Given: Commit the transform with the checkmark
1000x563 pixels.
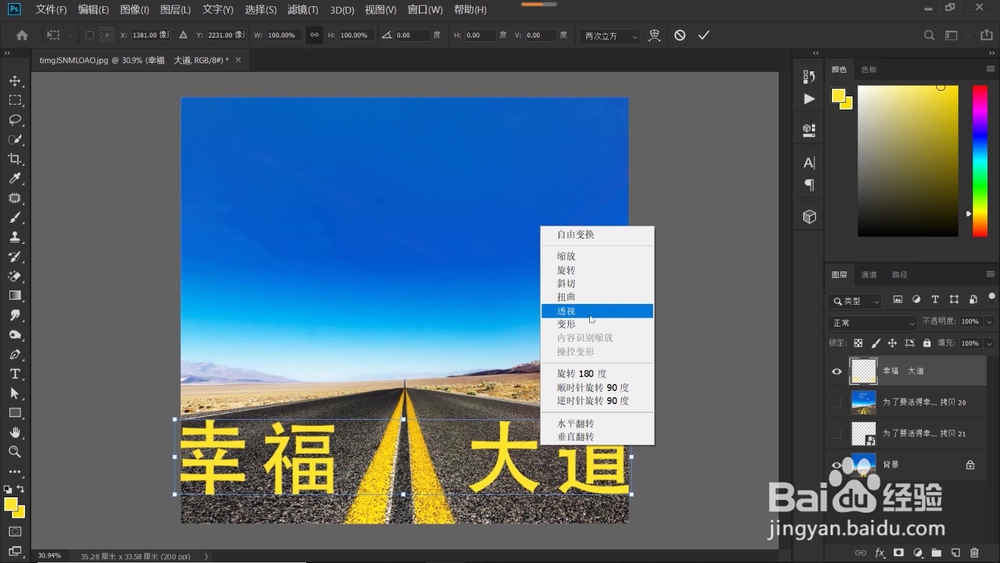Looking at the screenshot, I should 703,35.
